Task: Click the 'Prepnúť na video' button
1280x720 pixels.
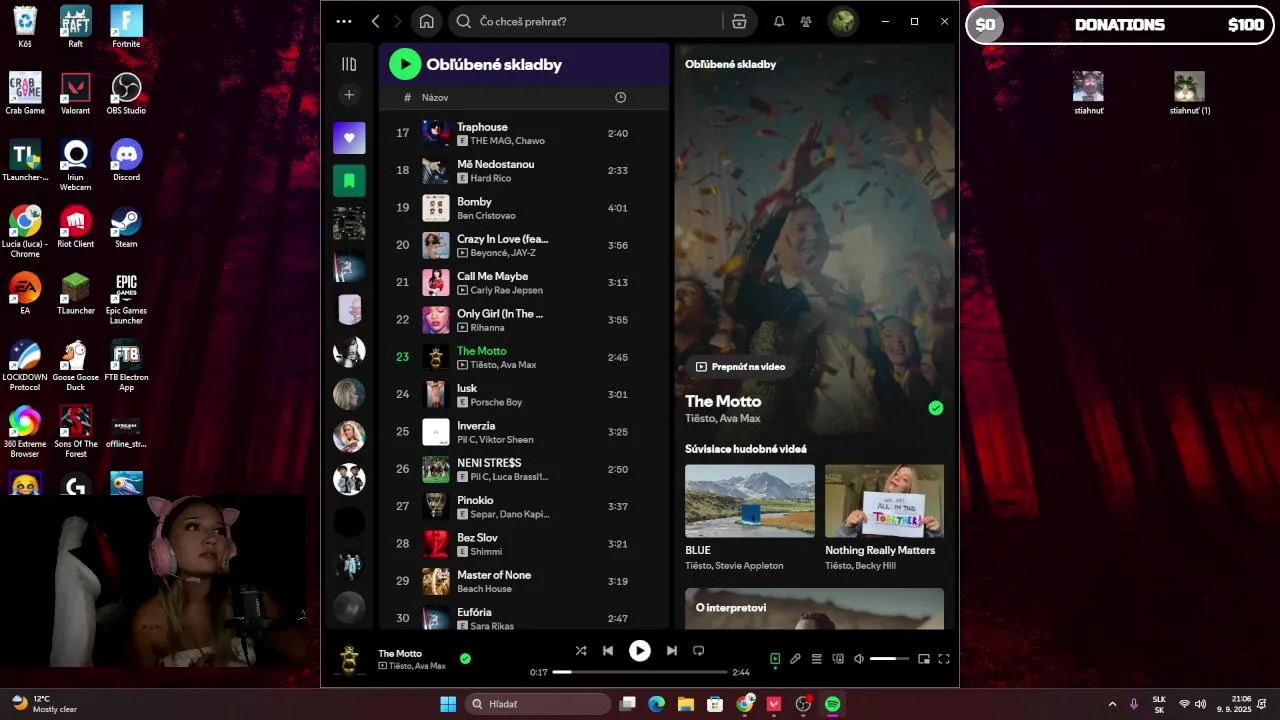Action: click(741, 367)
